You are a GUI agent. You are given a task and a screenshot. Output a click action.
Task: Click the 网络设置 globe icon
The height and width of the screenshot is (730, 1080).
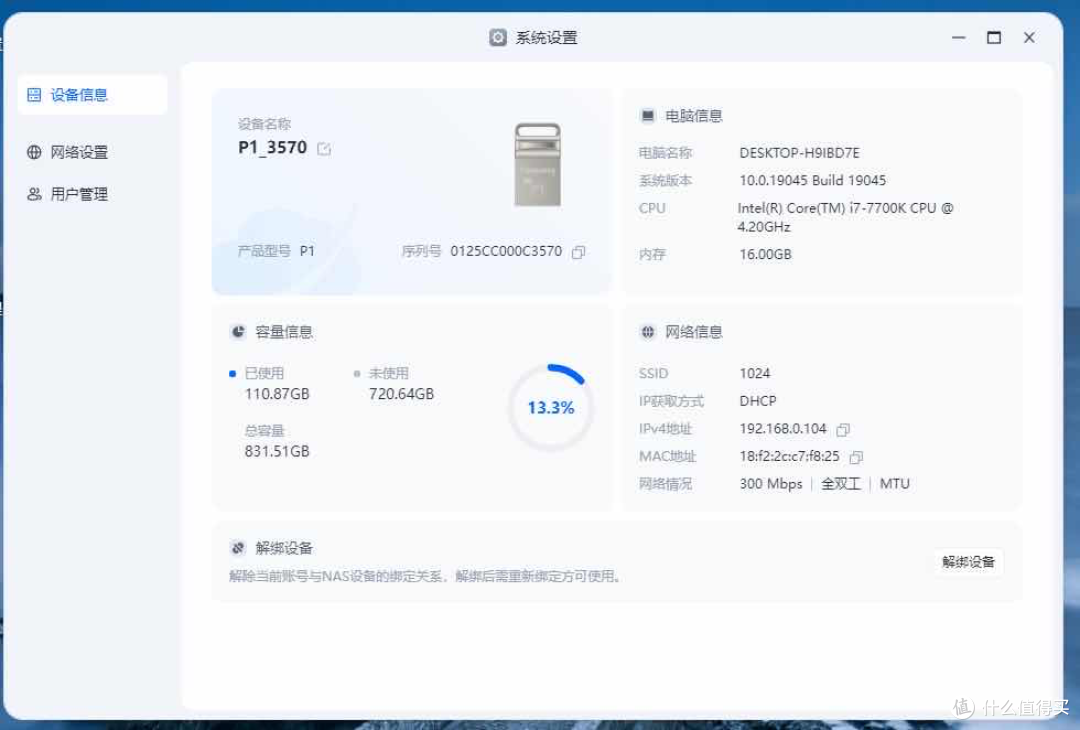pos(34,152)
